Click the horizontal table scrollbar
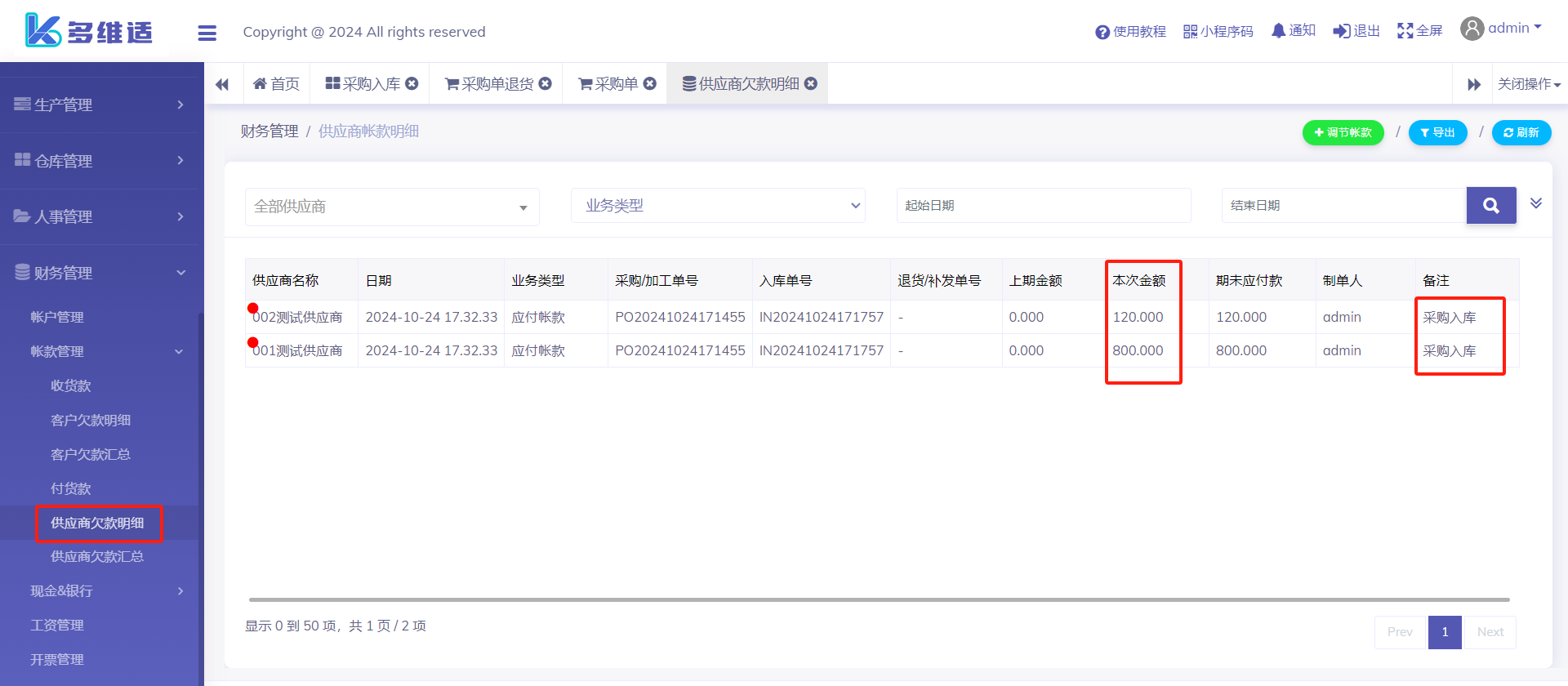 (x=879, y=599)
